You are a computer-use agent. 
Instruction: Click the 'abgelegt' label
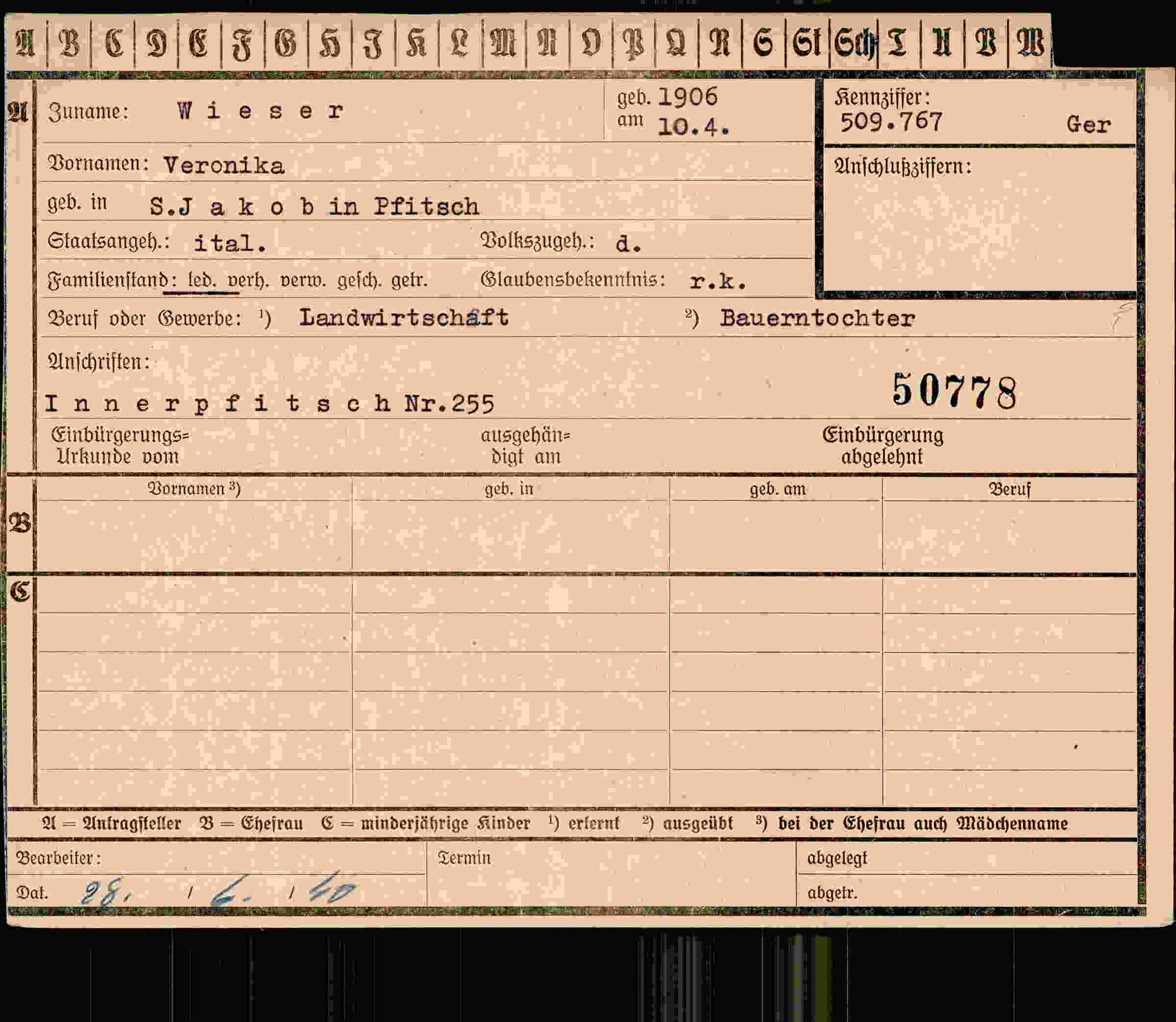point(837,858)
